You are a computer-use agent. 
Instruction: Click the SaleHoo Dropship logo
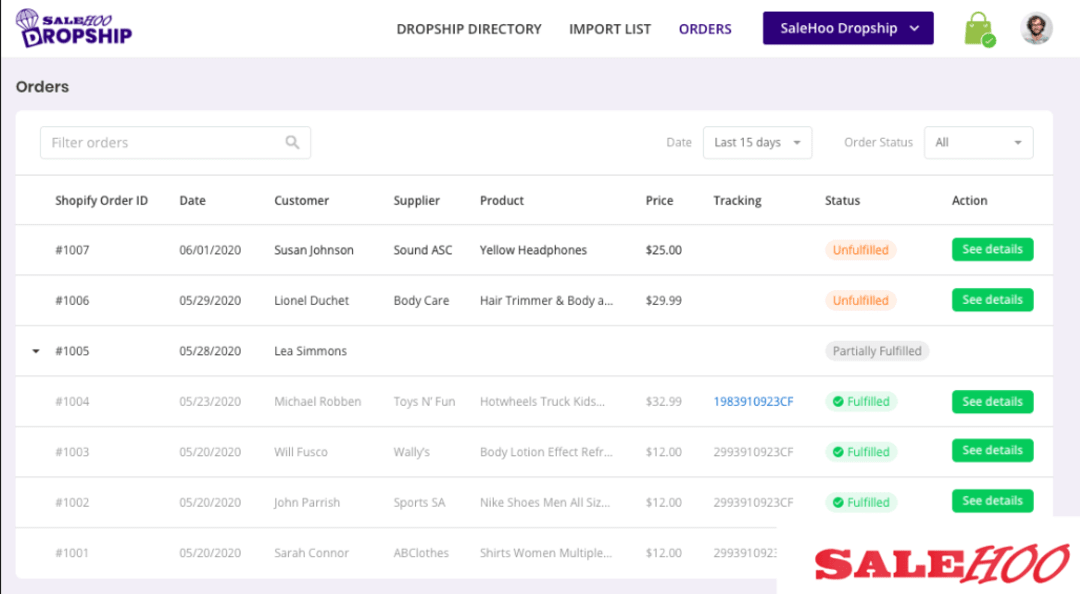tap(73, 27)
